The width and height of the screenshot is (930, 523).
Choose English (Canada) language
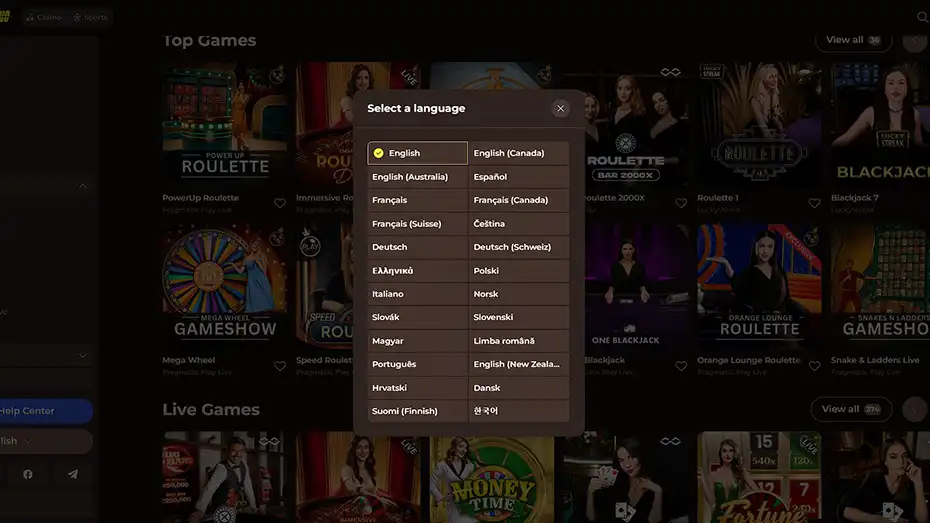(519, 153)
